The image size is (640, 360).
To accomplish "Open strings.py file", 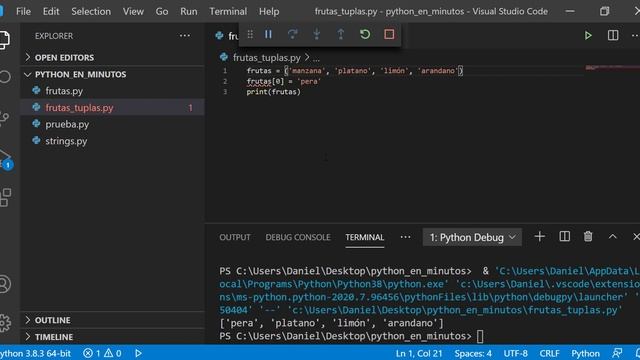I will click(x=112, y=141).
